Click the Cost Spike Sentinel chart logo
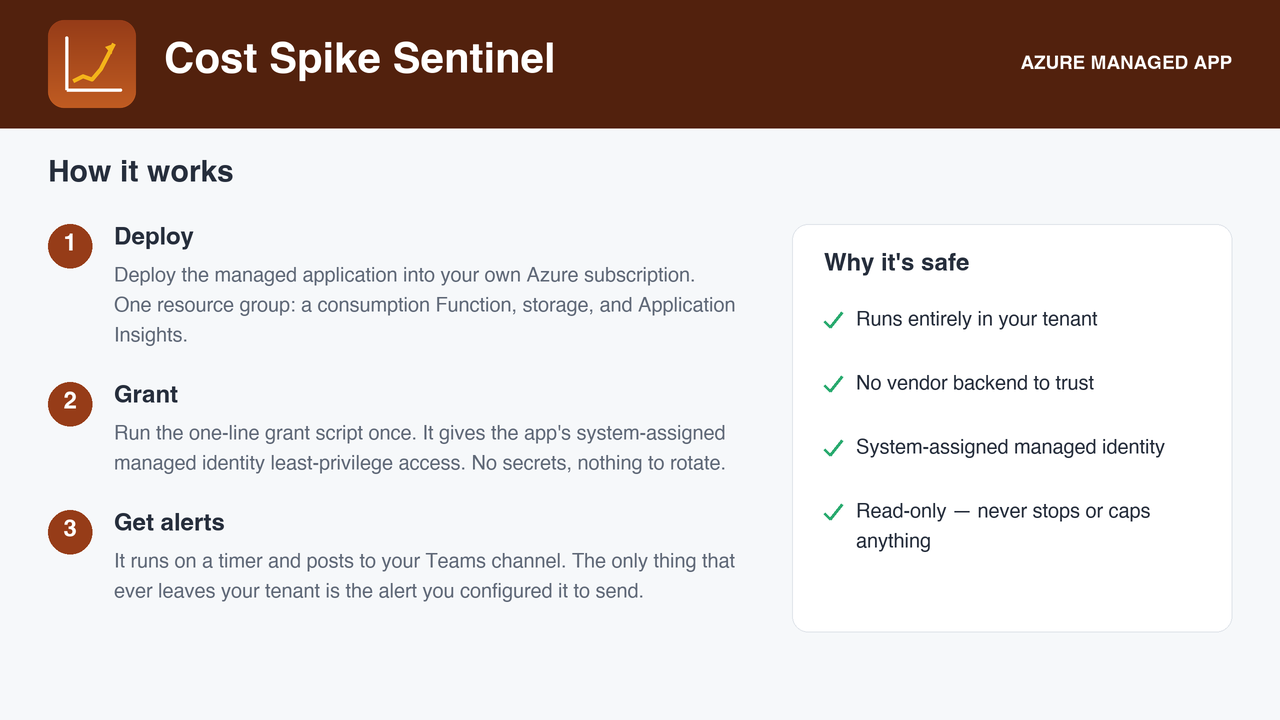This screenshot has height=720, width=1280. 92,64
